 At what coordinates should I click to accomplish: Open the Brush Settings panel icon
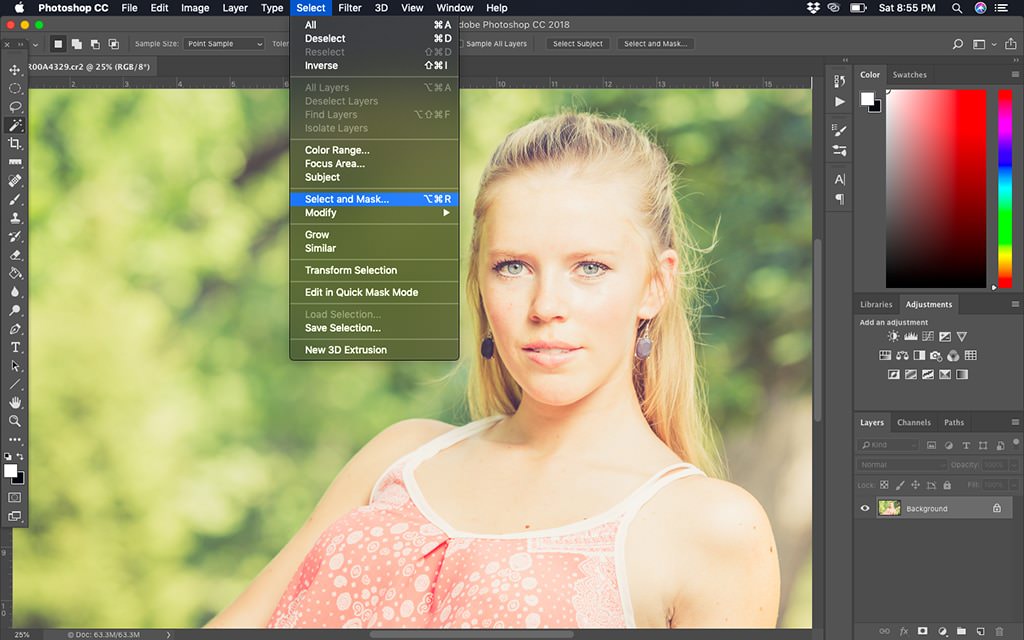[x=840, y=130]
